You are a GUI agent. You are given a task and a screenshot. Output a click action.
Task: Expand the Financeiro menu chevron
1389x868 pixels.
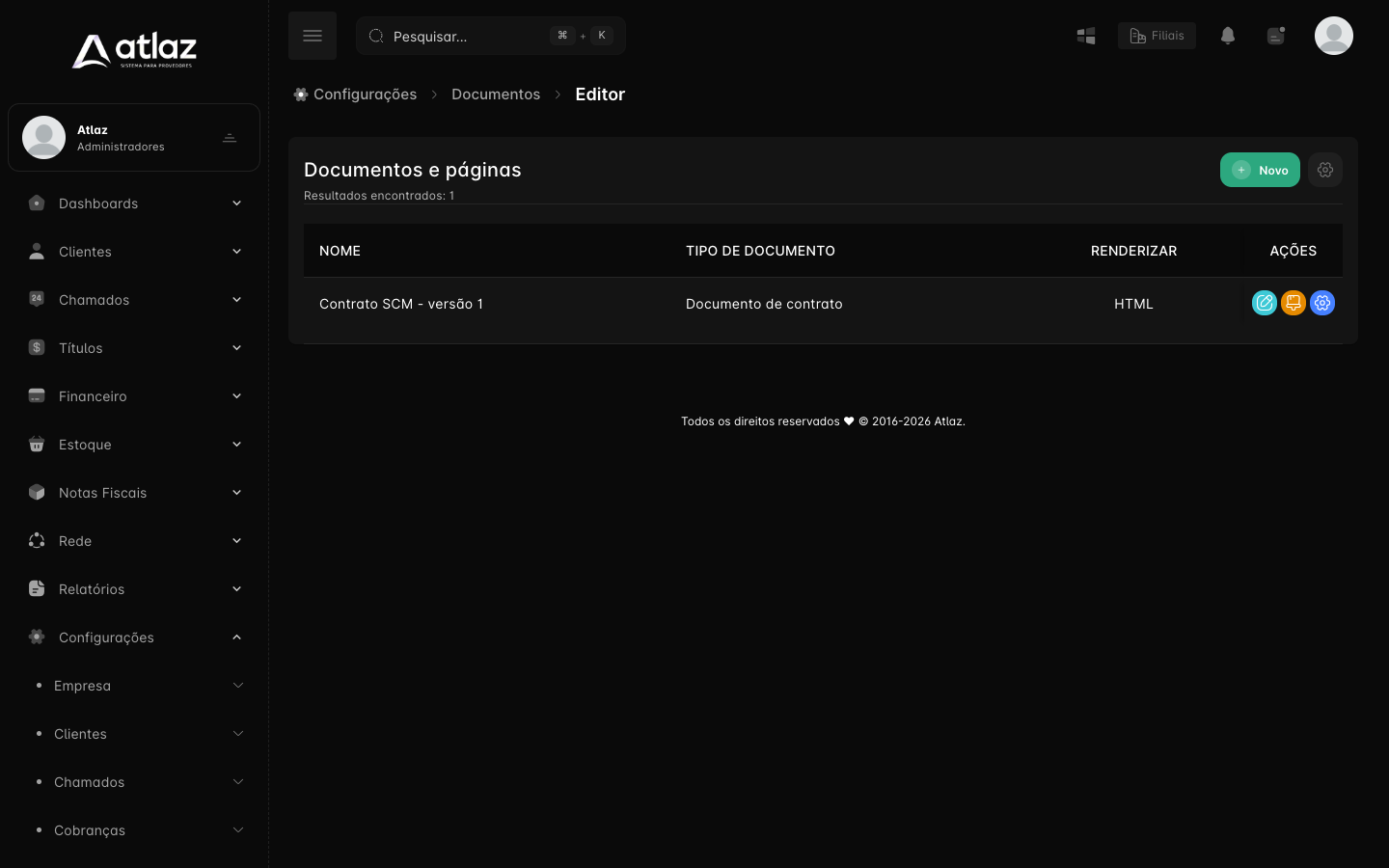(x=236, y=396)
